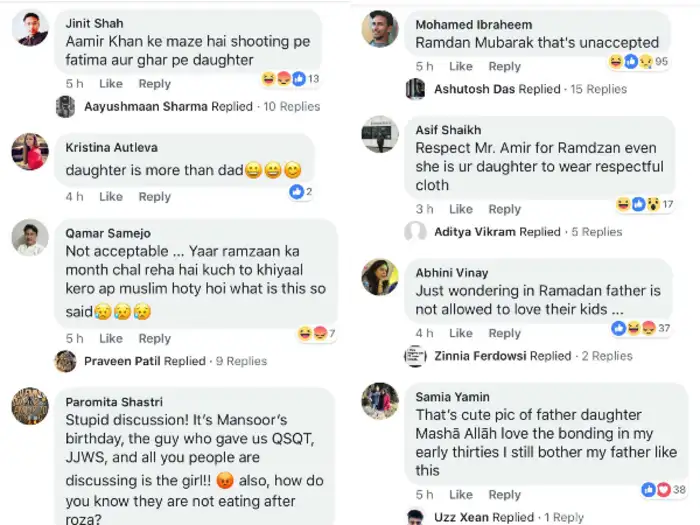The width and height of the screenshot is (700, 525).
Task: Click Paromita Shastri's profile picture
Action: coord(30,406)
